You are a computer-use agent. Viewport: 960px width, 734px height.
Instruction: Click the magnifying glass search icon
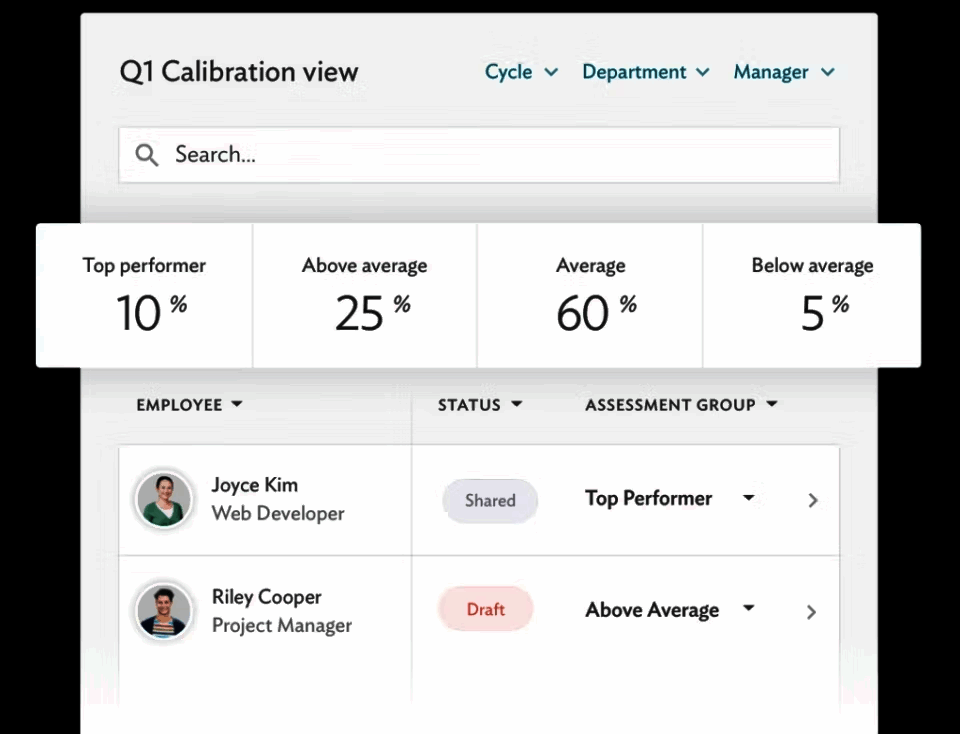tap(147, 155)
